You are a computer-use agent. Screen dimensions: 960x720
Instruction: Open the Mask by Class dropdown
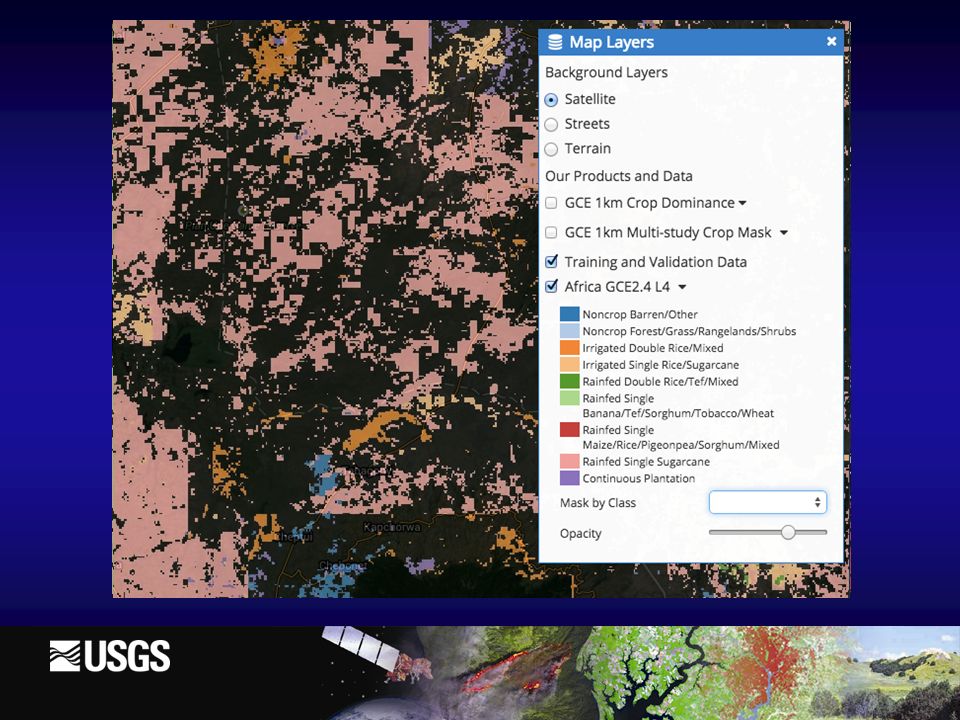click(x=768, y=502)
